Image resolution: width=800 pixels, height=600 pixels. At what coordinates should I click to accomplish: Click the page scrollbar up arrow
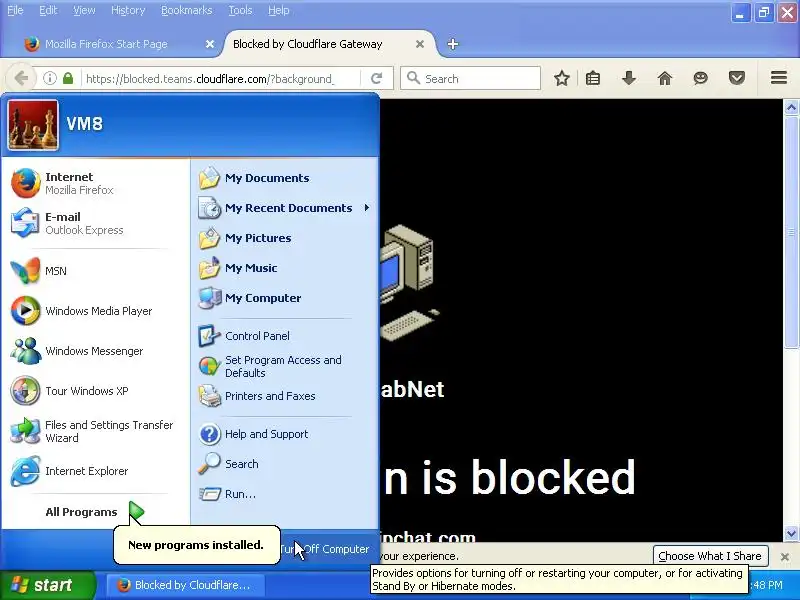[791, 107]
